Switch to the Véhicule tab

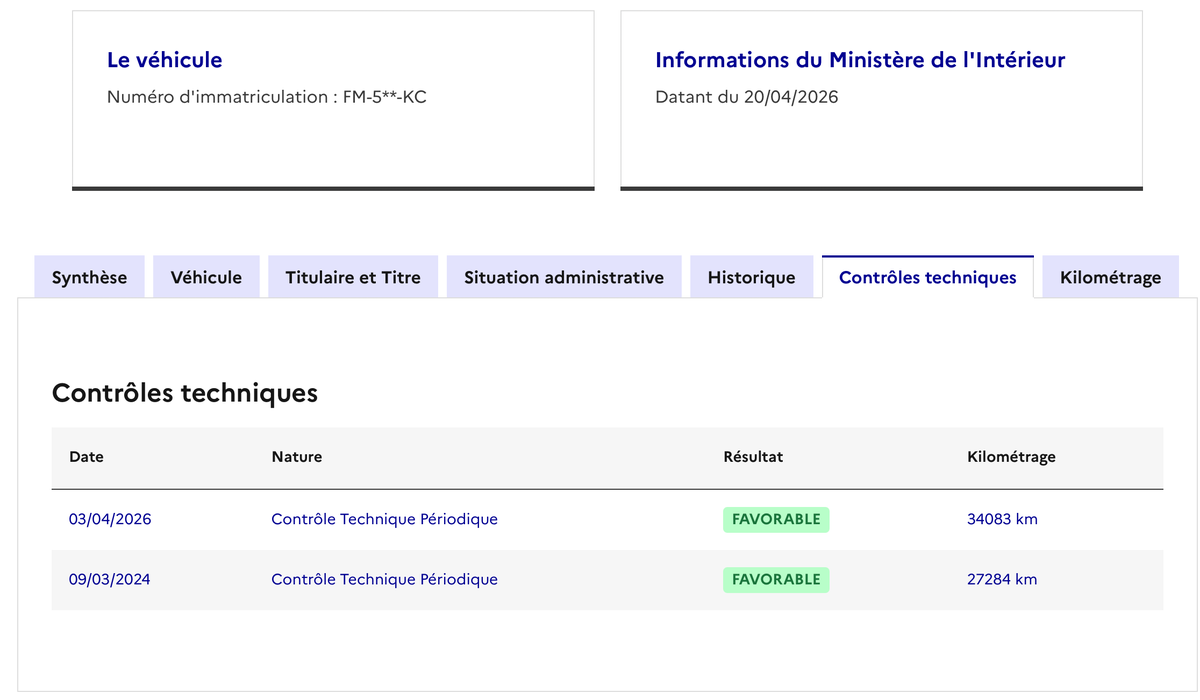[x=206, y=277]
